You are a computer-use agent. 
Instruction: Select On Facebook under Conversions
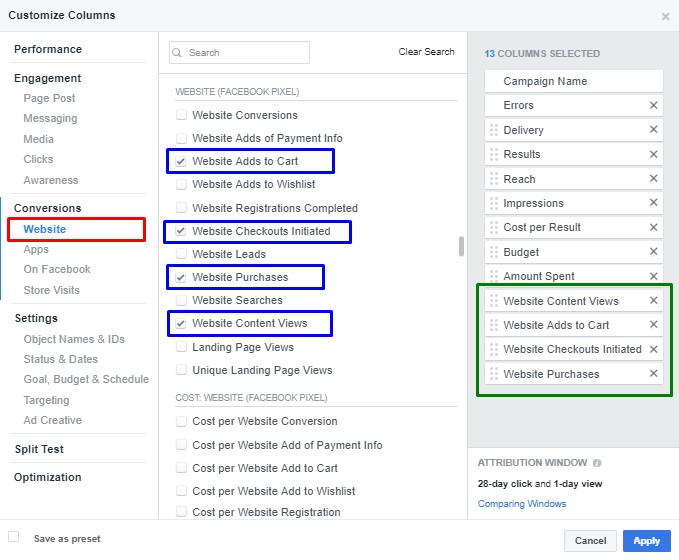pyautogui.click(x=57, y=269)
